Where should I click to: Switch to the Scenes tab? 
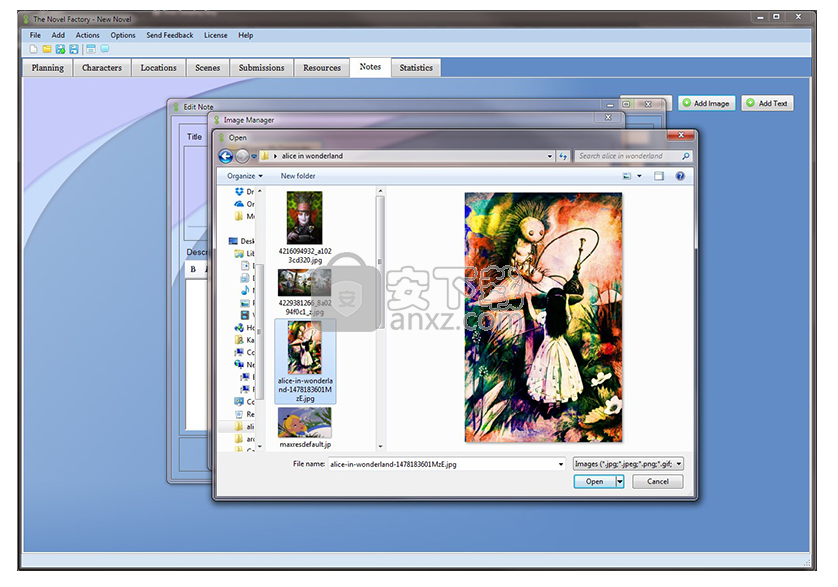(207, 68)
